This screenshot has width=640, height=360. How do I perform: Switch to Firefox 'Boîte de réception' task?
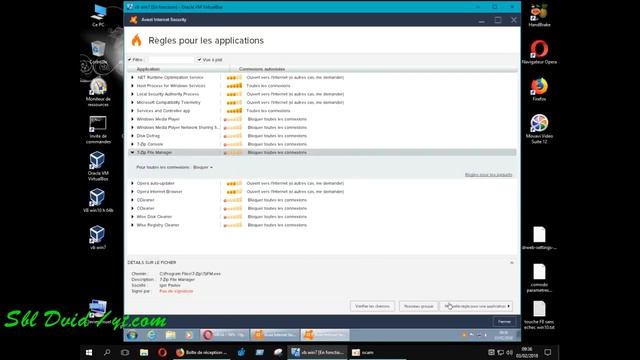(202, 352)
